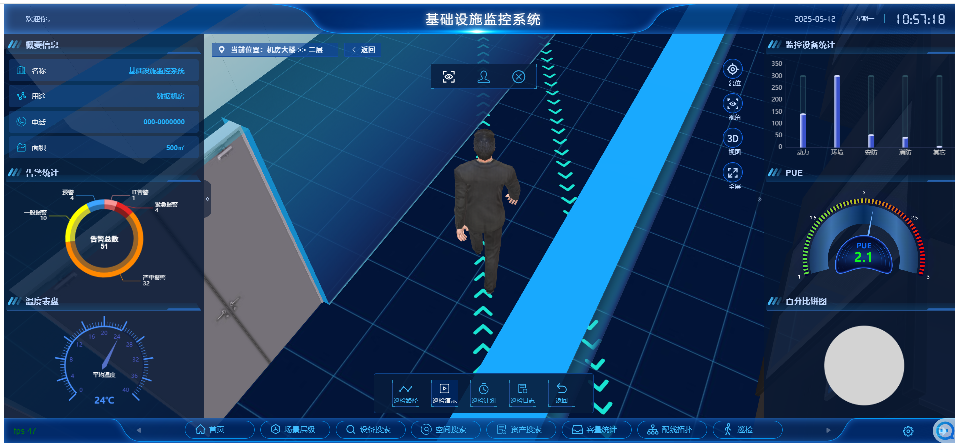Click the locate target icon on the right toolbar
This screenshot has width=955, height=443.
[x=733, y=69]
